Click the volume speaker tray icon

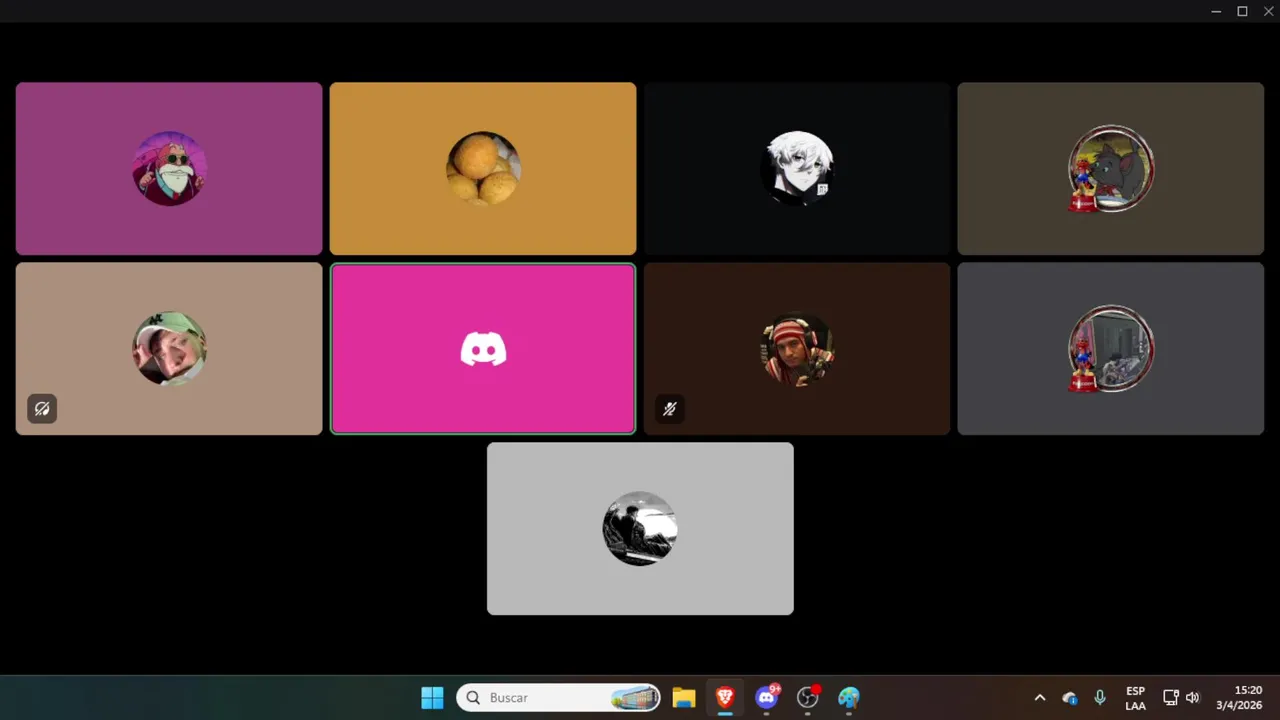click(x=1192, y=697)
